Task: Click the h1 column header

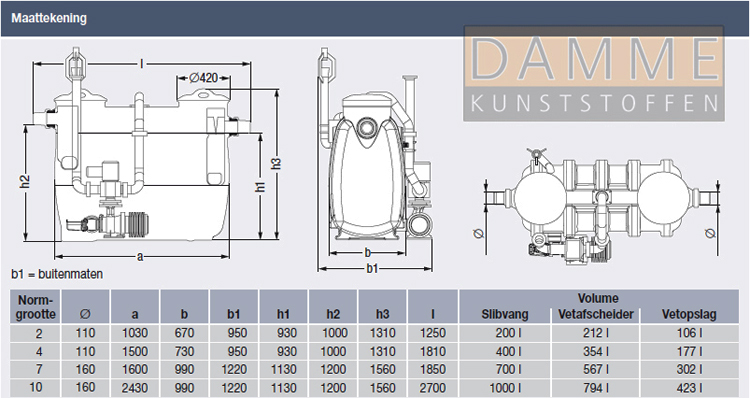Action: pyautogui.click(x=284, y=314)
